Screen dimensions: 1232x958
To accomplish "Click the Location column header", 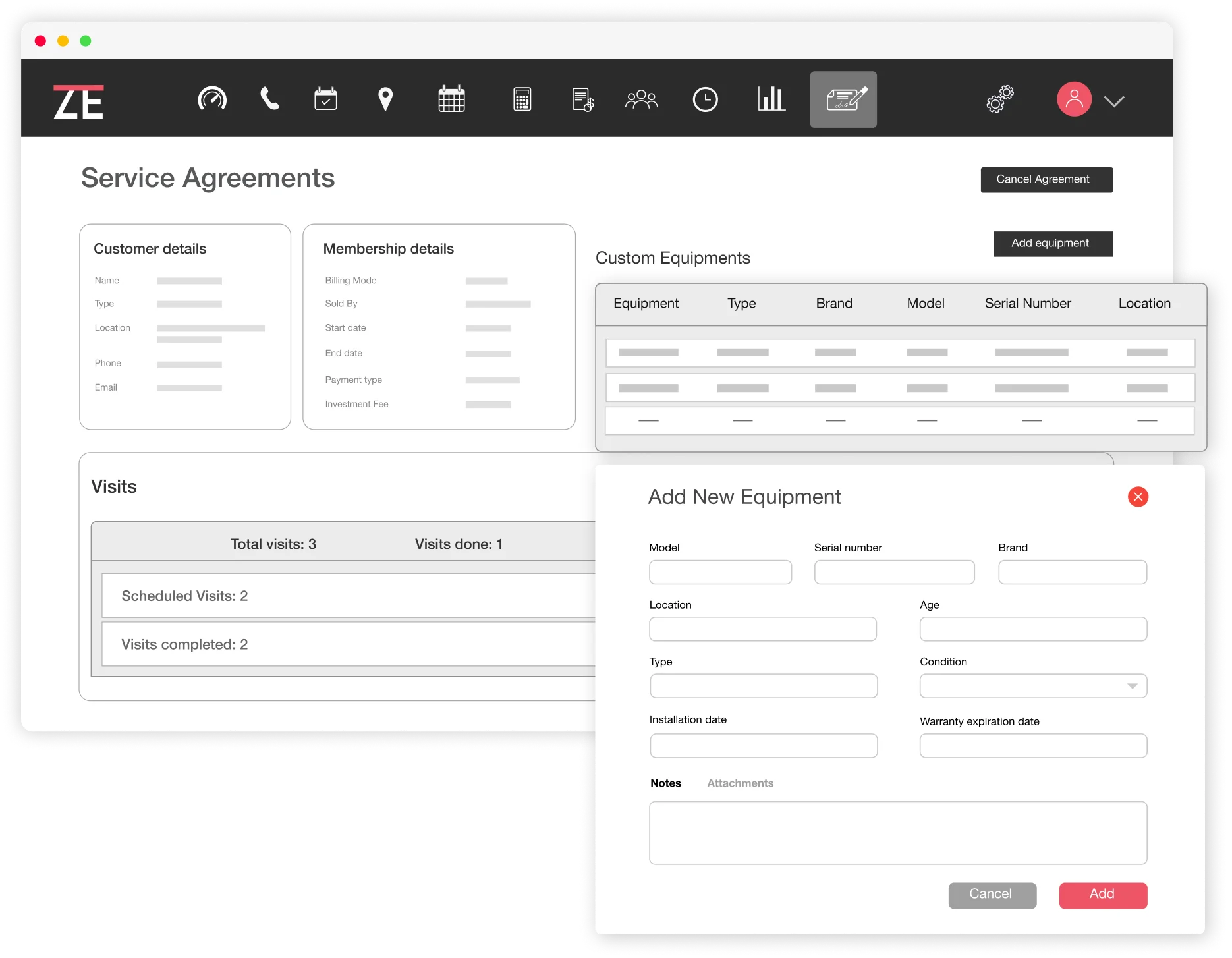I will (1144, 304).
